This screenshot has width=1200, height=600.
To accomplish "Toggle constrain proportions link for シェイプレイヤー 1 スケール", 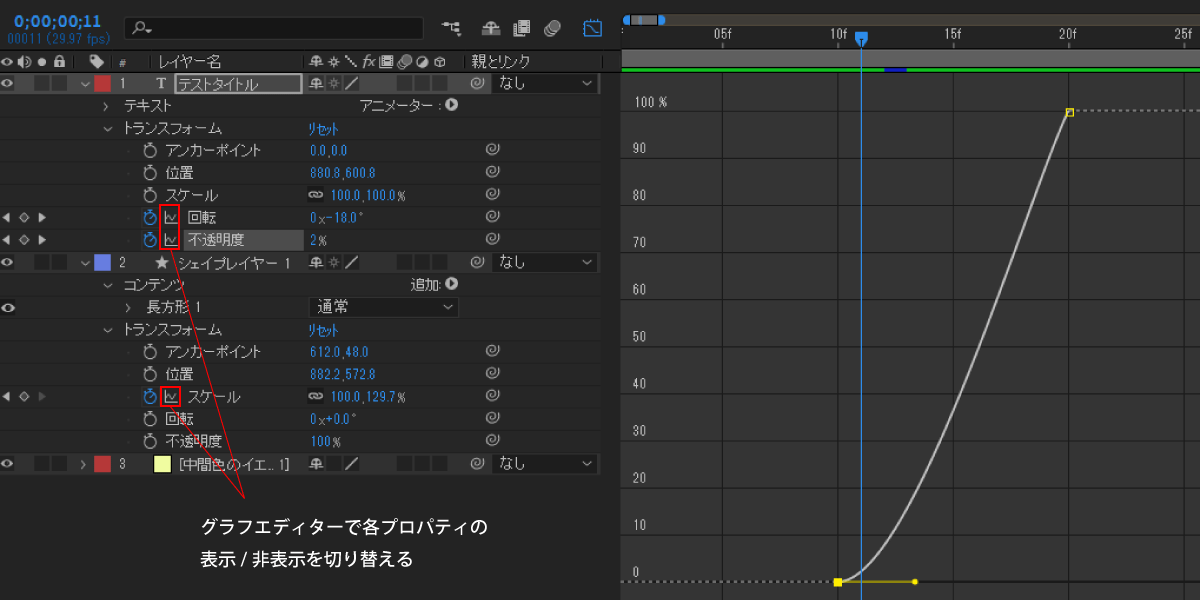I will click(316, 397).
